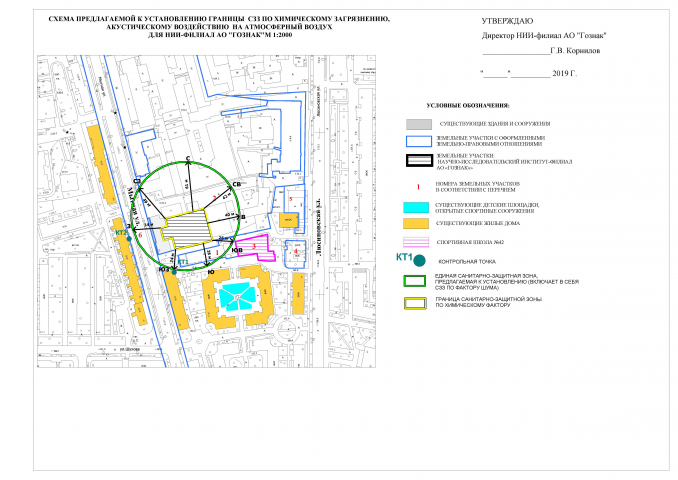The height and width of the screenshot is (480, 678).
Task: Click the КТ1 control point dot near ЮЗ
Action: click(174, 272)
